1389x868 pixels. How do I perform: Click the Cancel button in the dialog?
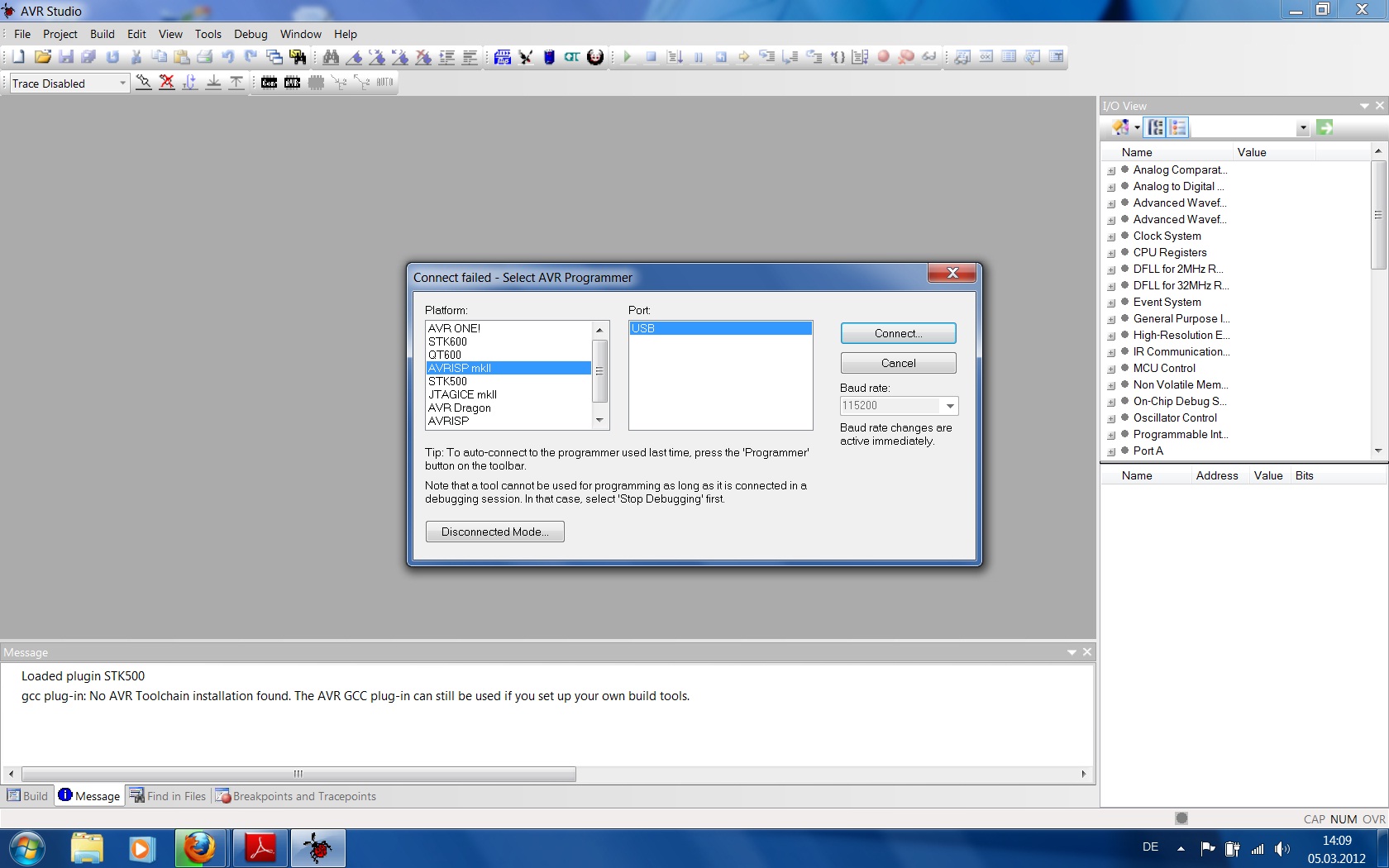[898, 363]
